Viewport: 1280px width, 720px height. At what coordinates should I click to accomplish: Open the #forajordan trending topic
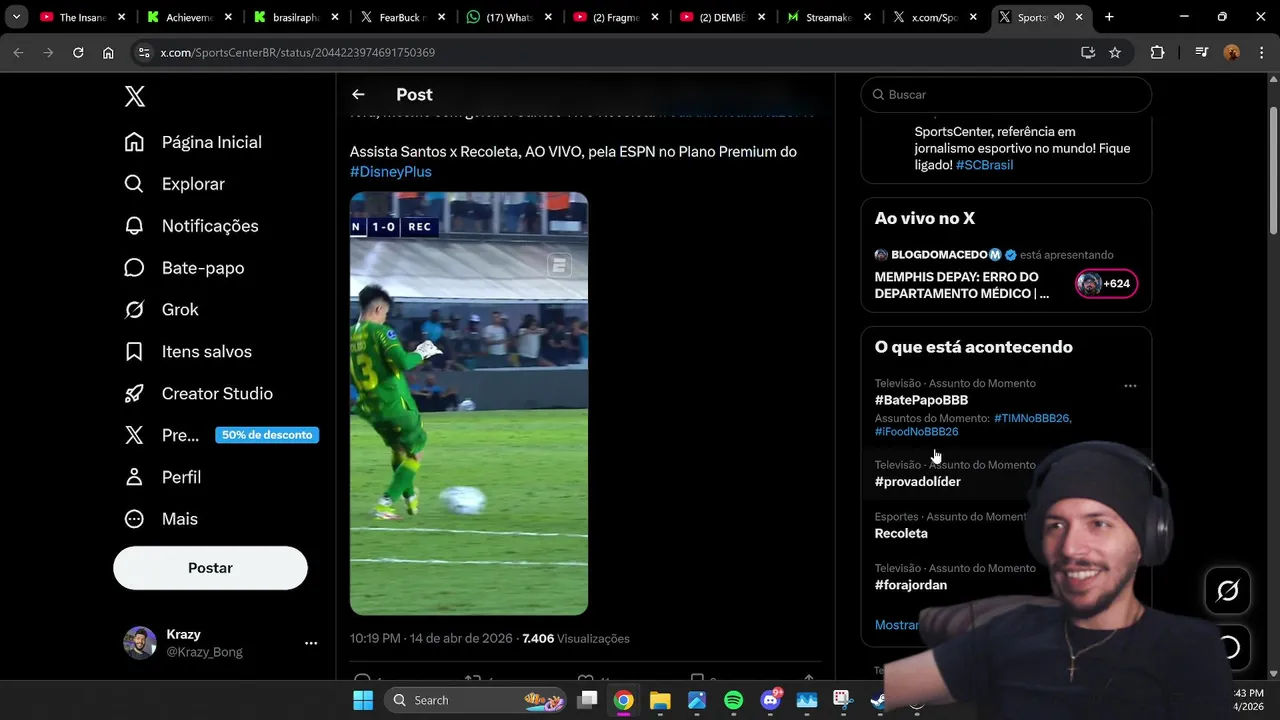[x=911, y=585]
